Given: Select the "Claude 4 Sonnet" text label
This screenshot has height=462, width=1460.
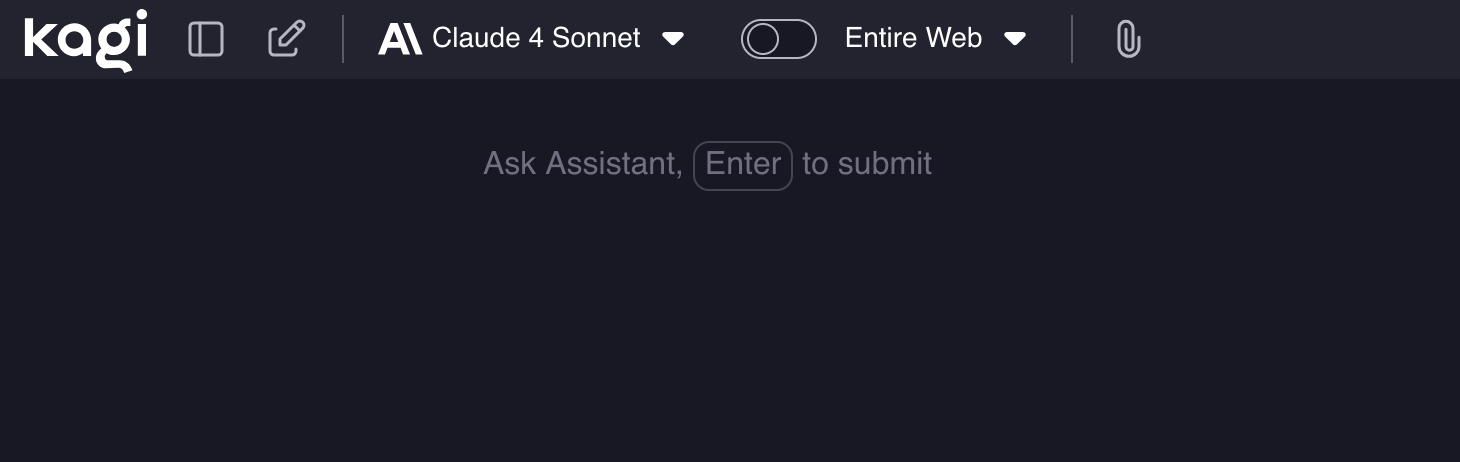Looking at the screenshot, I should [x=536, y=38].
